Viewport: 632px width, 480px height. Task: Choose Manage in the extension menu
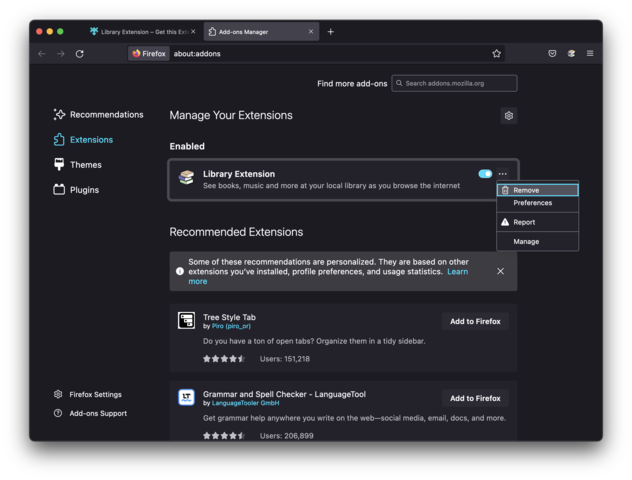click(538, 241)
